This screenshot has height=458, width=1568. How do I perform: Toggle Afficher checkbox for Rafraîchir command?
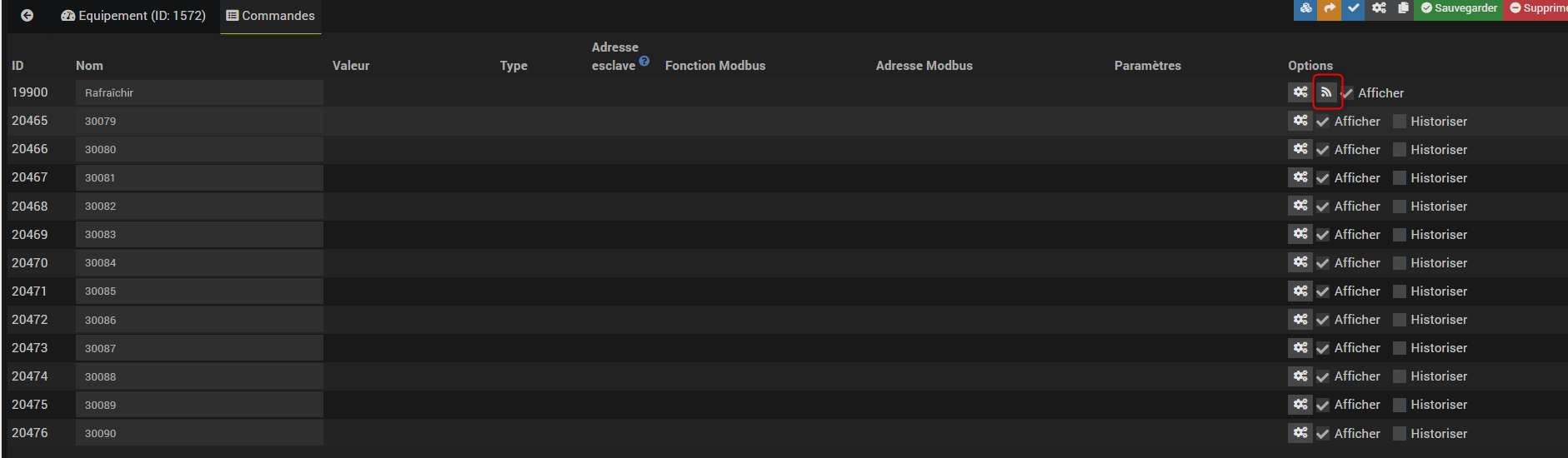[x=1347, y=93]
